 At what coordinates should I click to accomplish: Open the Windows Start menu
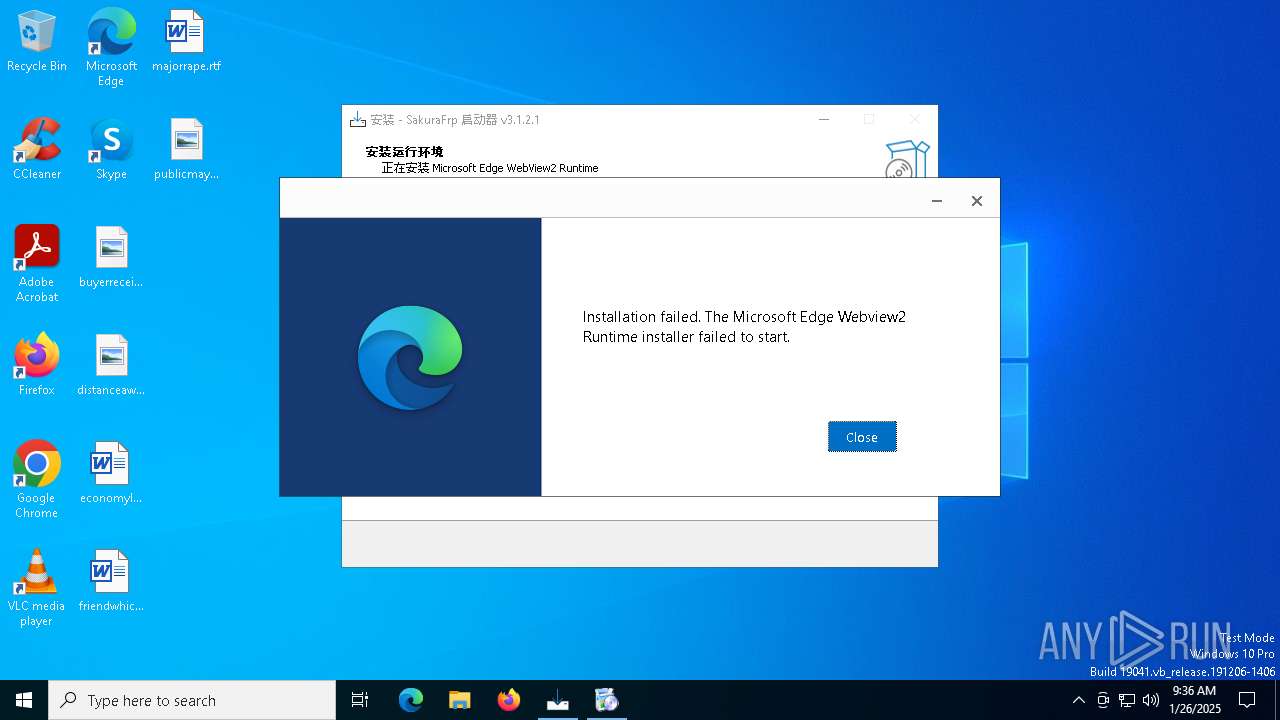point(24,700)
